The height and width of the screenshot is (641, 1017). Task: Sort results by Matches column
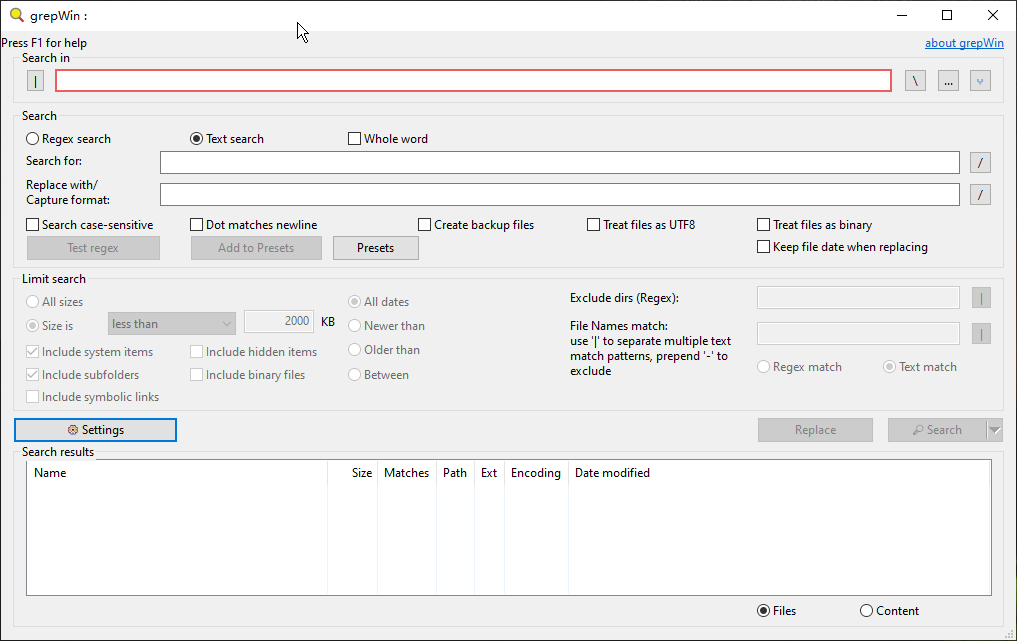[x=407, y=473]
